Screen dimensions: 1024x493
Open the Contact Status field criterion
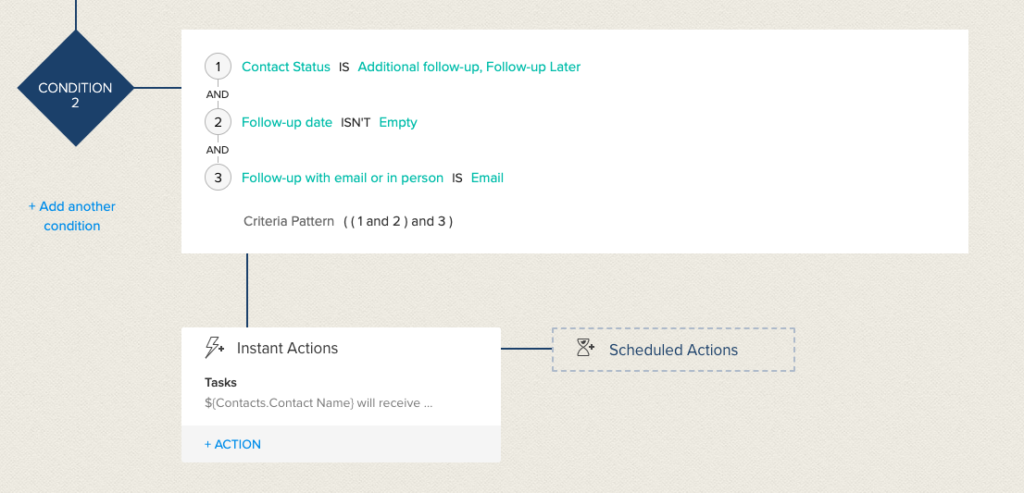(x=286, y=67)
